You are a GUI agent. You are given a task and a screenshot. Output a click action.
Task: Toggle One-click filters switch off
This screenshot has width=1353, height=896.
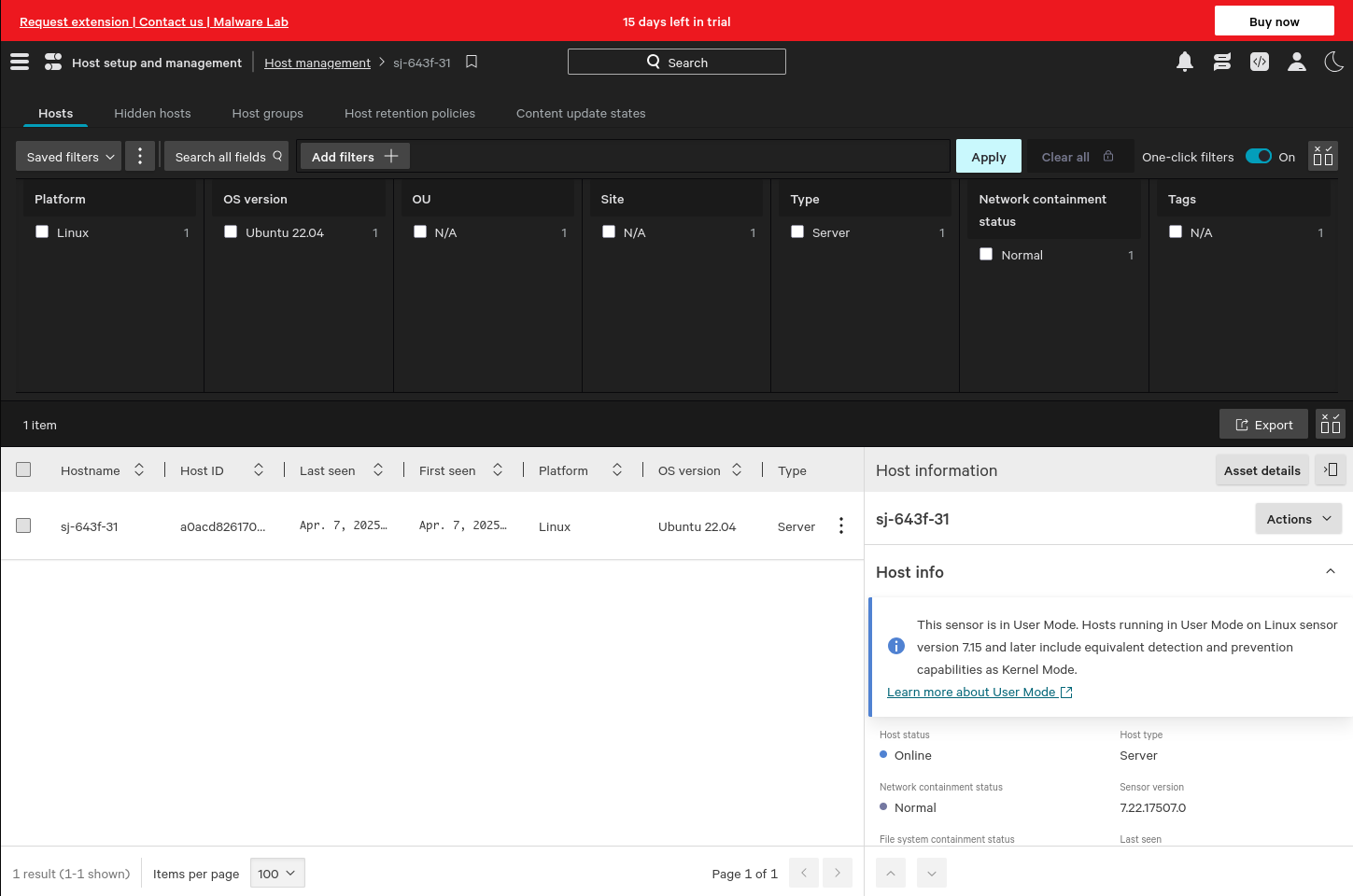tap(1258, 156)
